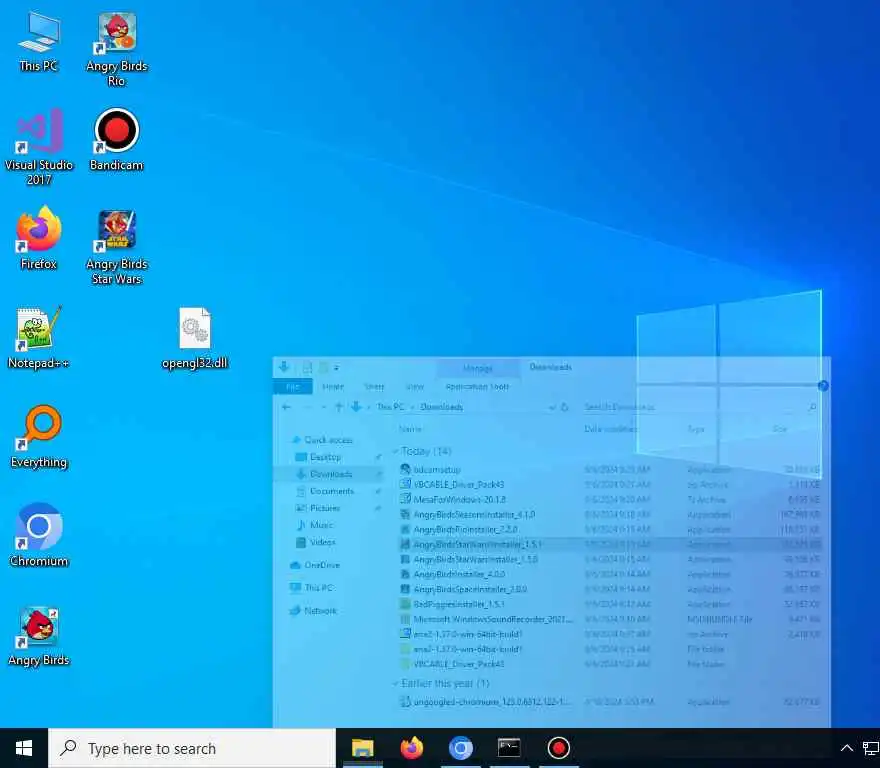The height and width of the screenshot is (768, 880).
Task: Select the Chromium desktop shortcut
Action: coord(39,536)
